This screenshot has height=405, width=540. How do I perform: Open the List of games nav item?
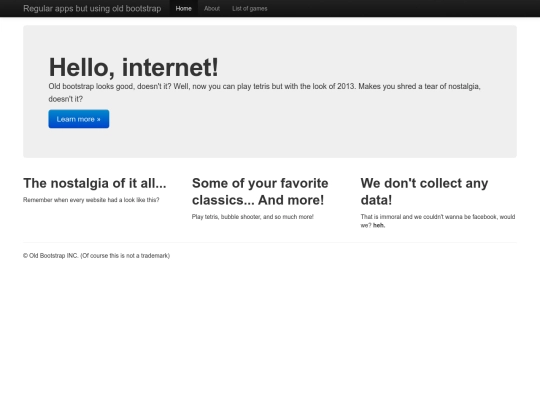point(250,8)
